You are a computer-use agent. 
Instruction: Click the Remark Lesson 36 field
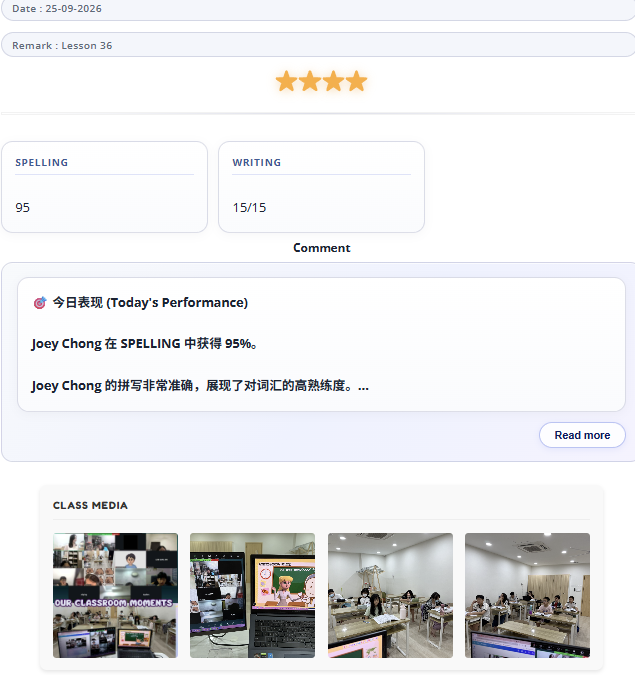pyautogui.click(x=318, y=45)
